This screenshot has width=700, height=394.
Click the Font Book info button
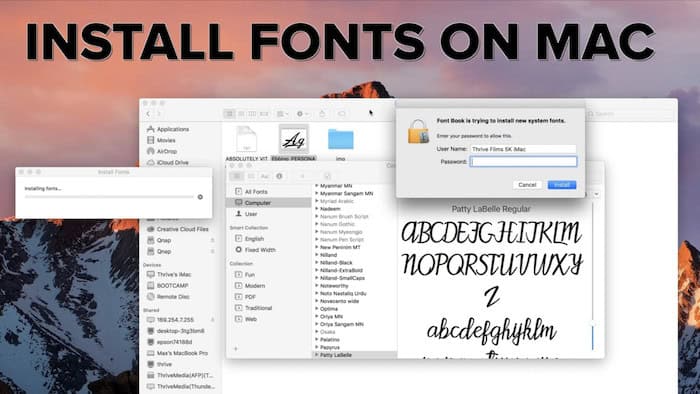coord(279,176)
